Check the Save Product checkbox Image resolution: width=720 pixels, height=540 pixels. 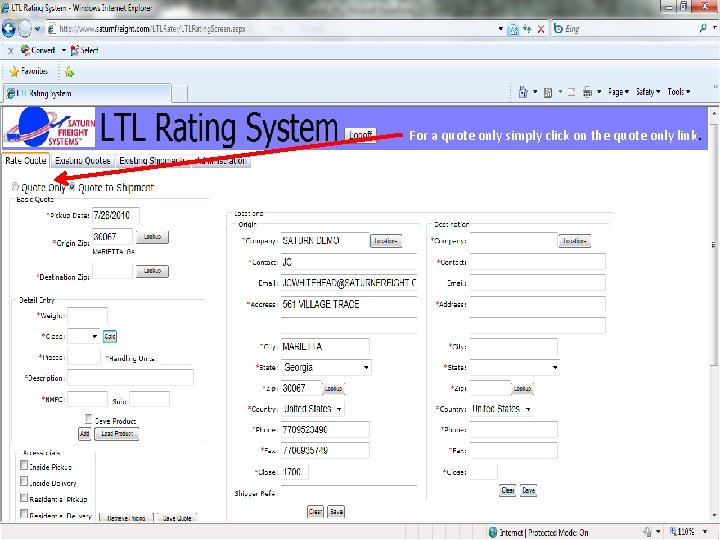pos(89,419)
